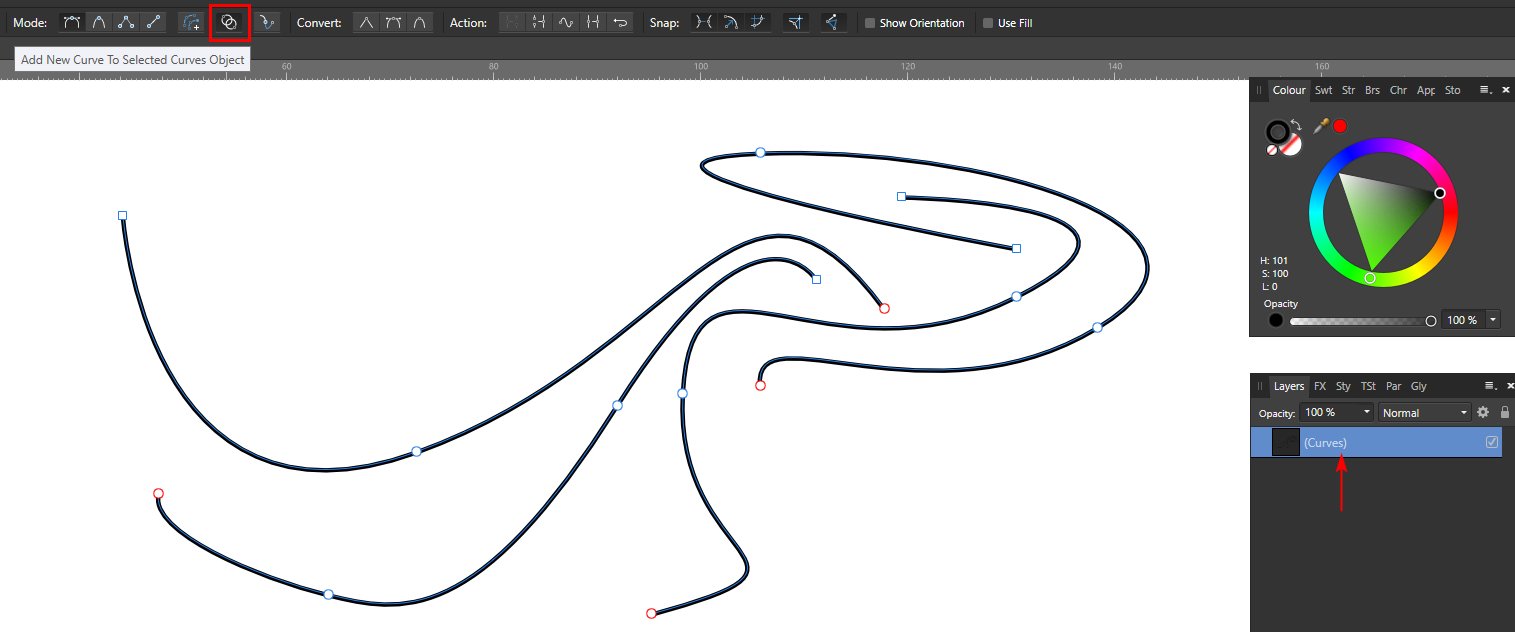Click the Reverse Curves action icon
The height and width of the screenshot is (632, 1515).
(620, 22)
